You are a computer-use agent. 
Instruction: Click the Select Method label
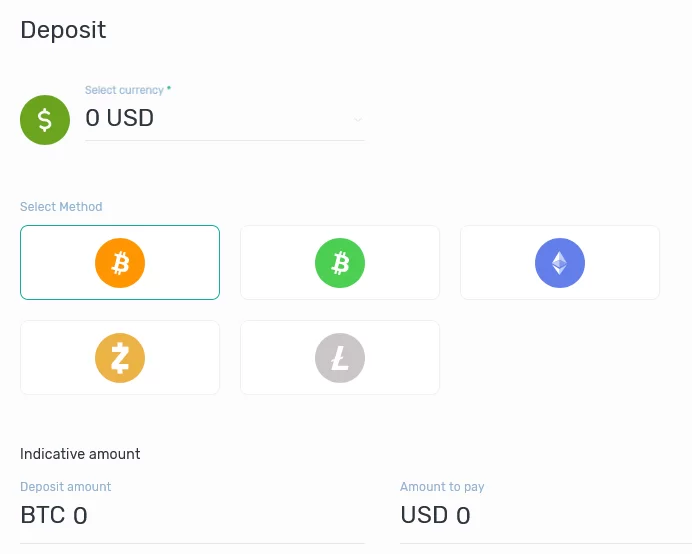click(61, 207)
